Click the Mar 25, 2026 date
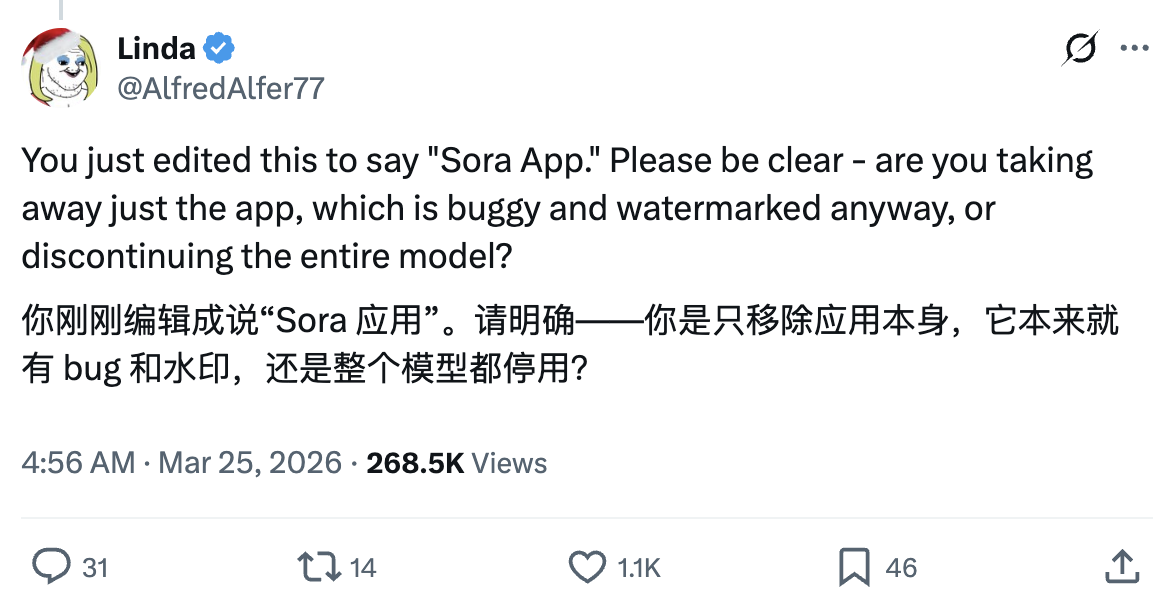 pyautogui.click(x=250, y=463)
